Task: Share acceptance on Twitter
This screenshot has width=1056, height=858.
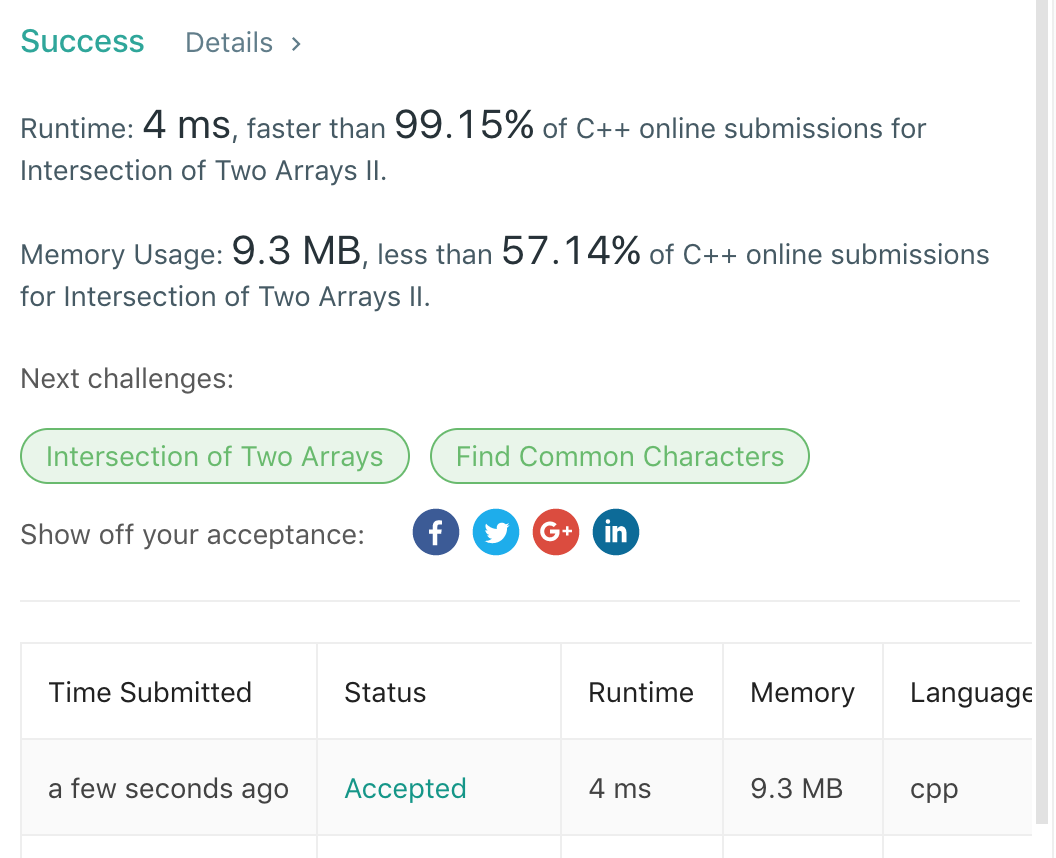Action: click(496, 533)
